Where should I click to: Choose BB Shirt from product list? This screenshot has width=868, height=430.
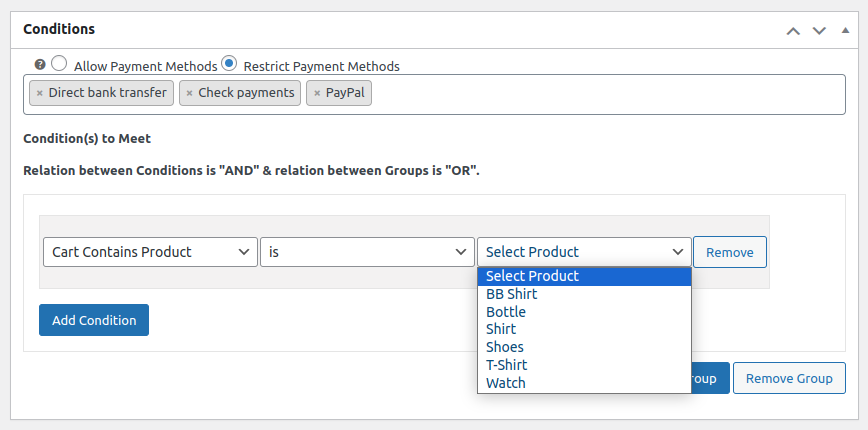click(512, 294)
